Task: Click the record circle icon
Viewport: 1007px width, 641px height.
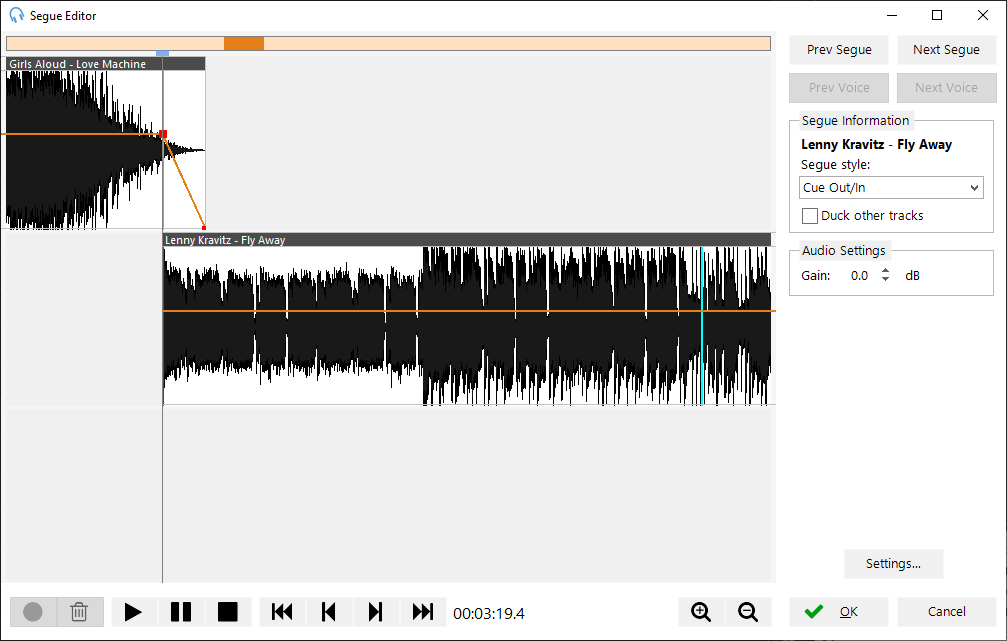Action: pos(33,612)
